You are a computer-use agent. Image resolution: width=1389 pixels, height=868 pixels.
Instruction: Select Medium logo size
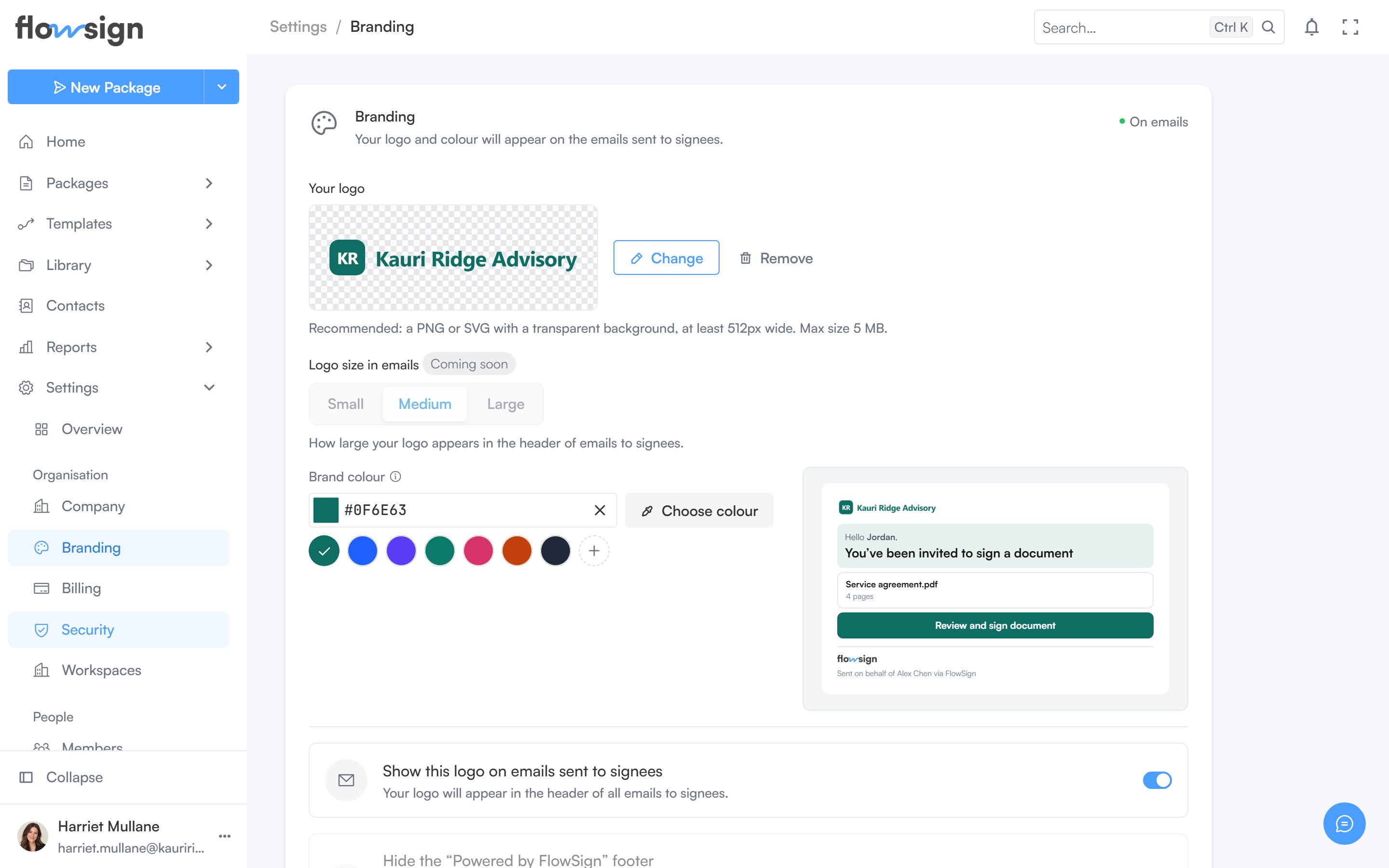pyautogui.click(x=425, y=404)
